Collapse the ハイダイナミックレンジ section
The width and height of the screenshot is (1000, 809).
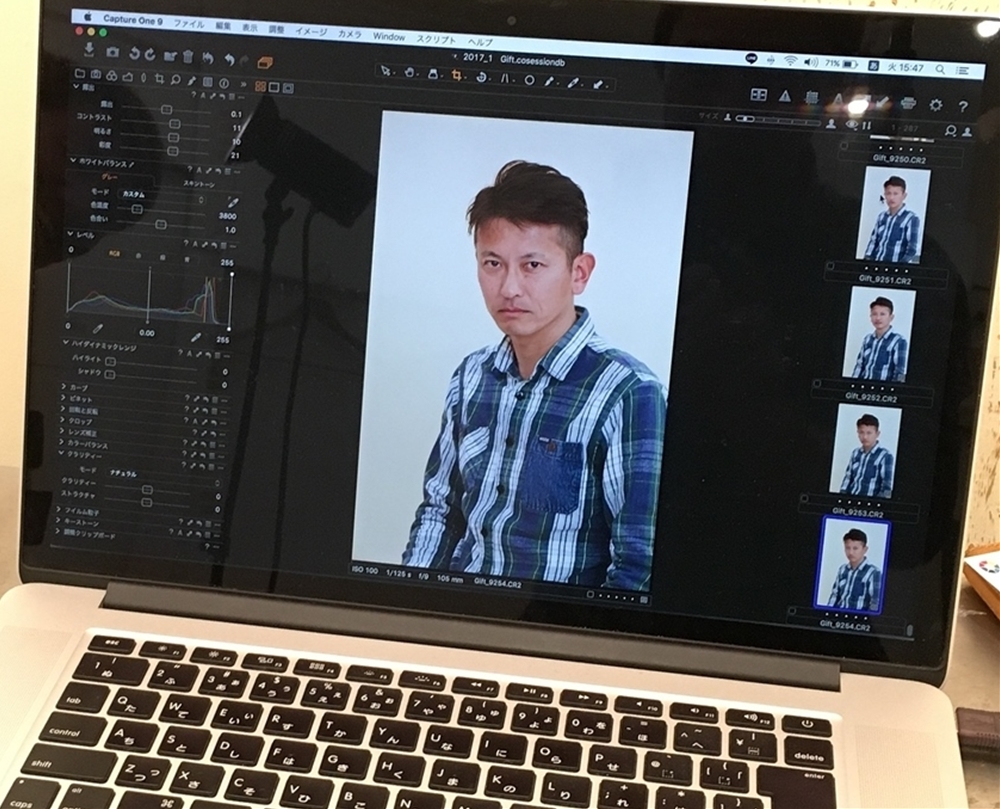tap(65, 342)
